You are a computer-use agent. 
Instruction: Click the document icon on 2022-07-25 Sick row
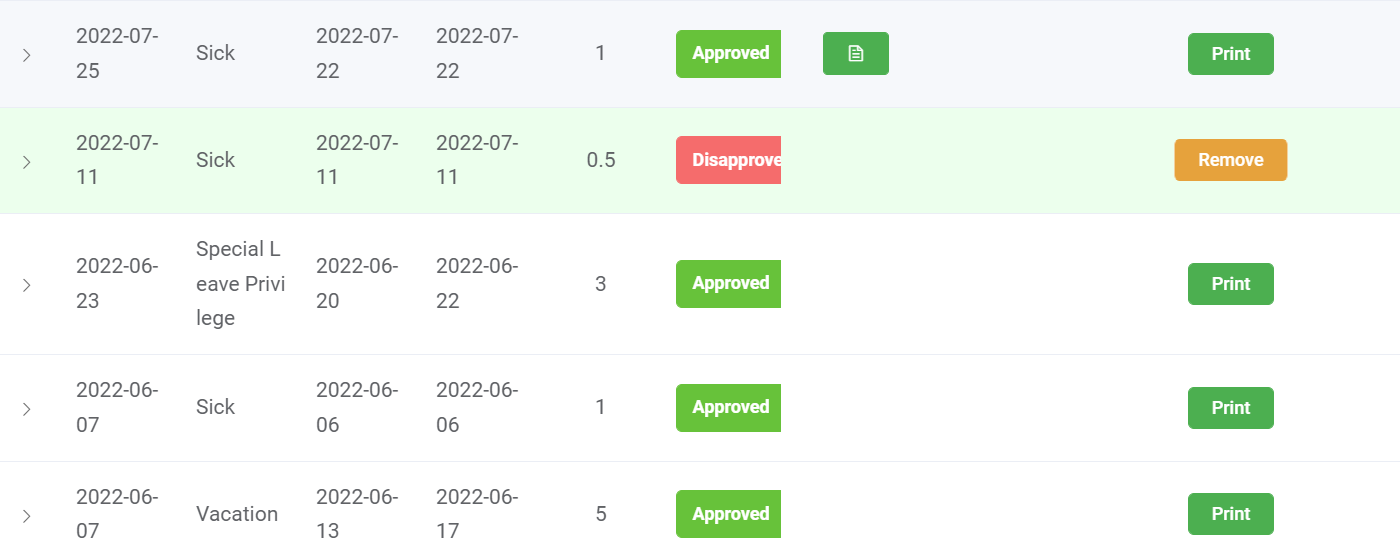pos(855,54)
